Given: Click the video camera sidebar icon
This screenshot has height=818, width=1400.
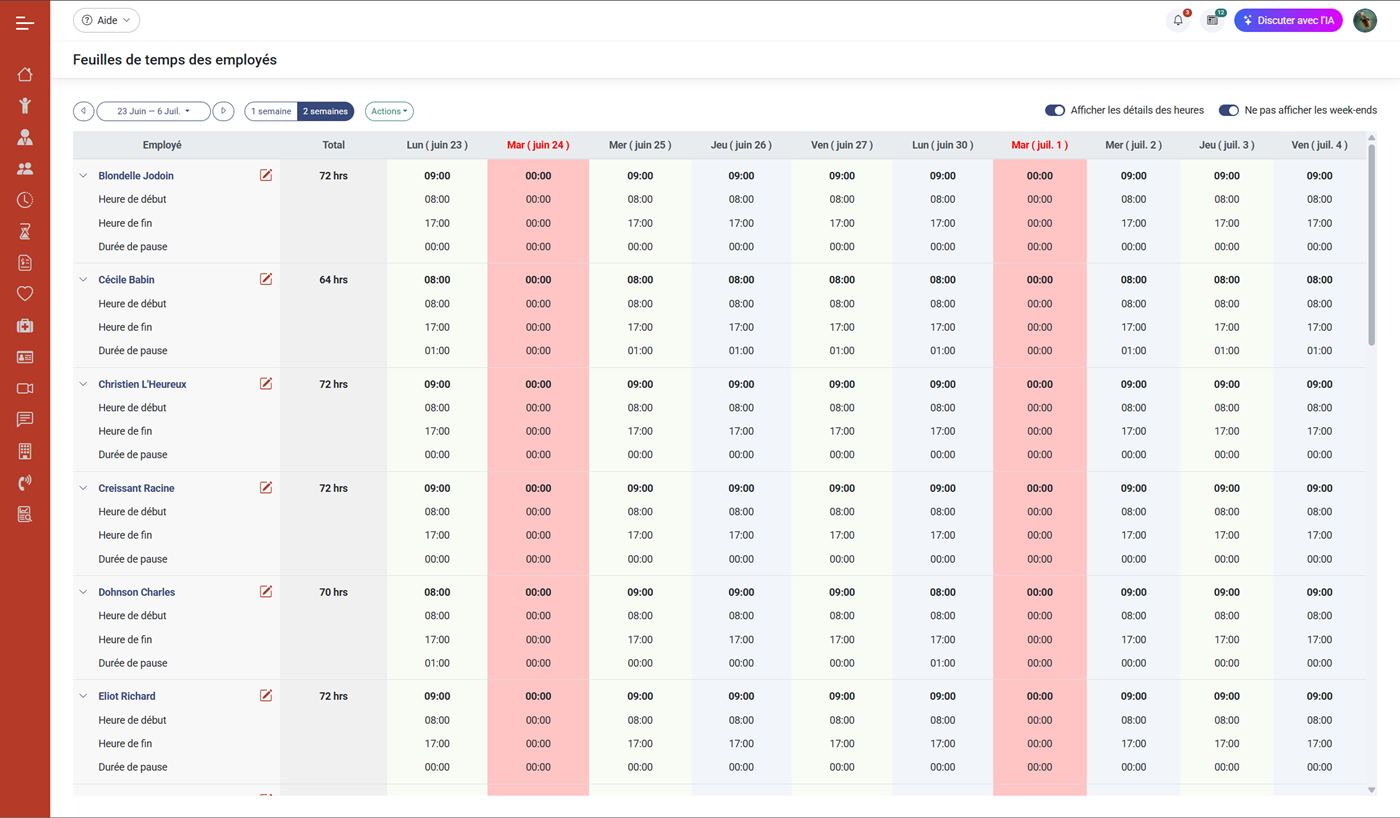Looking at the screenshot, I should point(25,388).
